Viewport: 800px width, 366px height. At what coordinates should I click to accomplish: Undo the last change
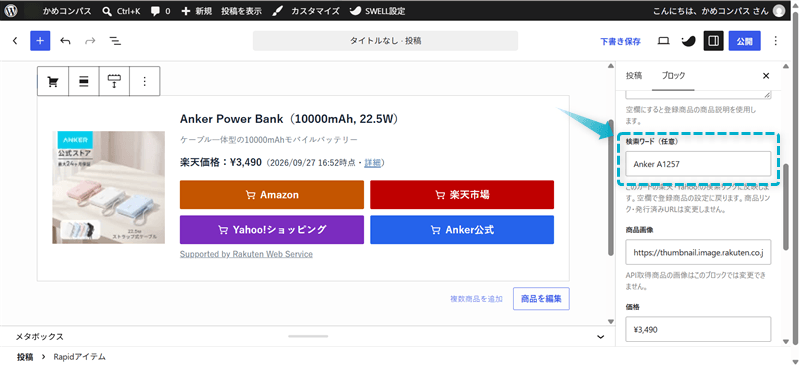click(65, 41)
